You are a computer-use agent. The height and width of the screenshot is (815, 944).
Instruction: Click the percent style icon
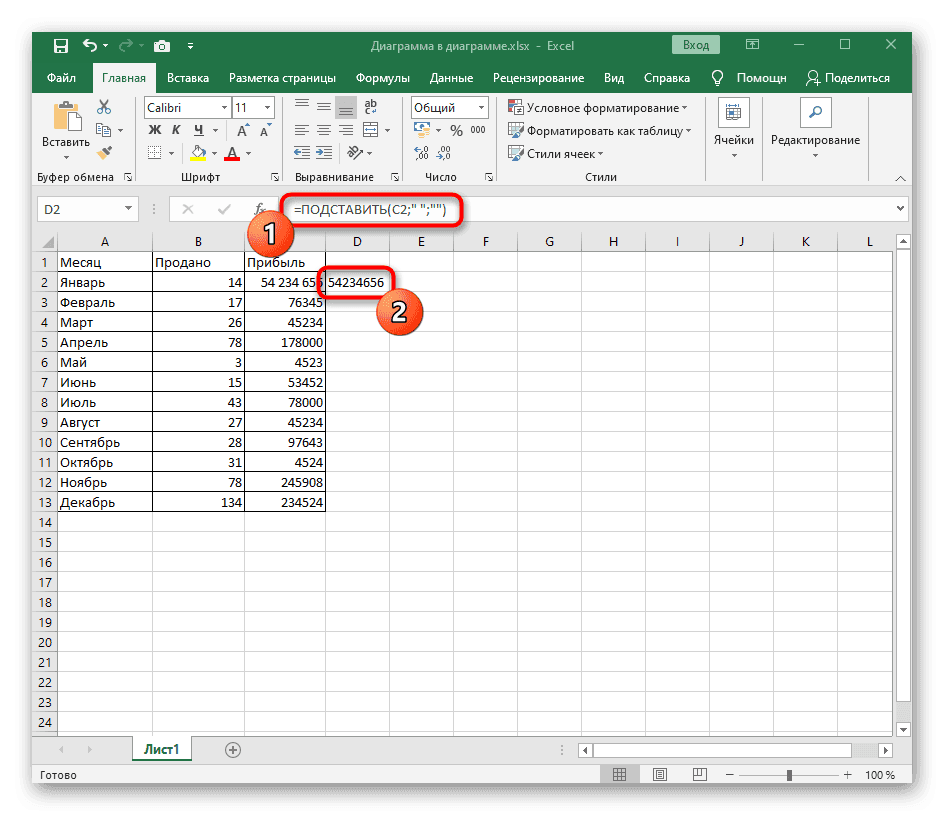455,130
